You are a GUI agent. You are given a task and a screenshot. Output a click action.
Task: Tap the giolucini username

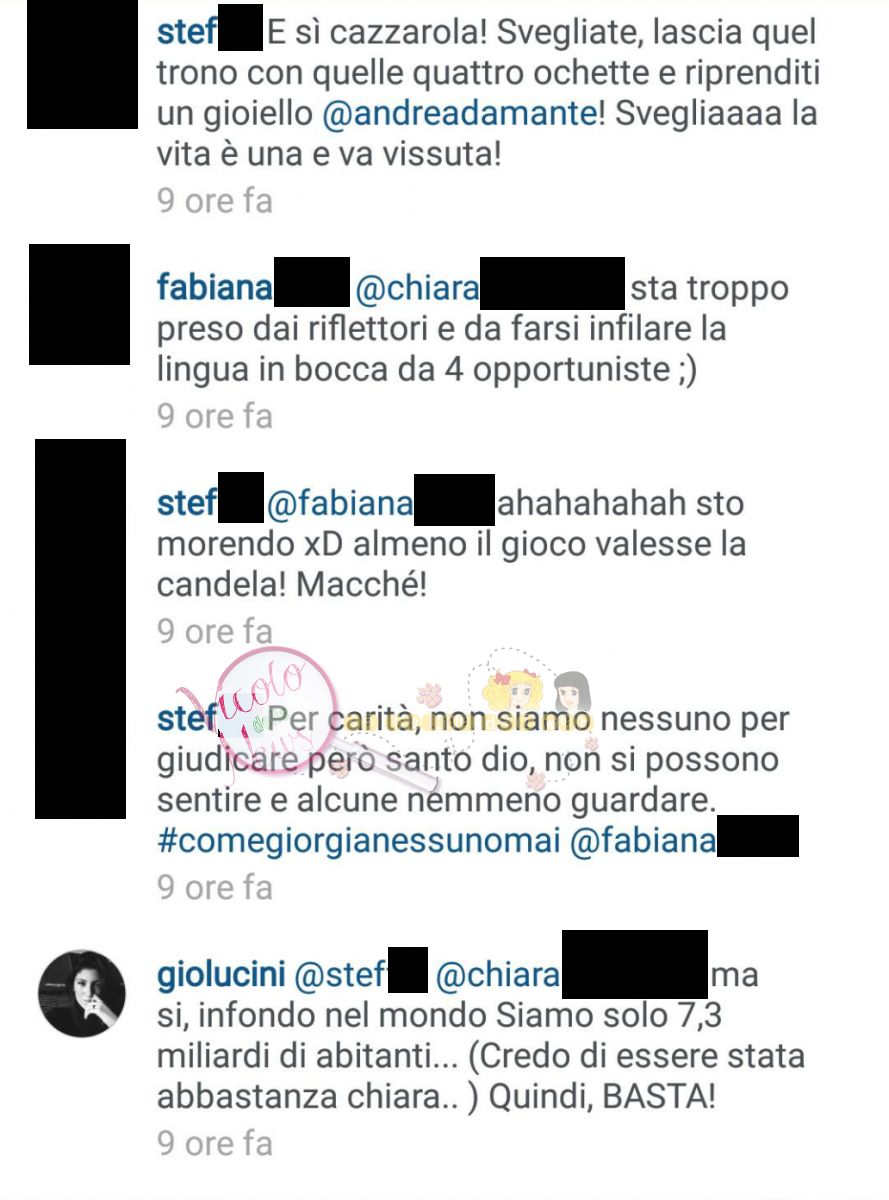pos(222,974)
